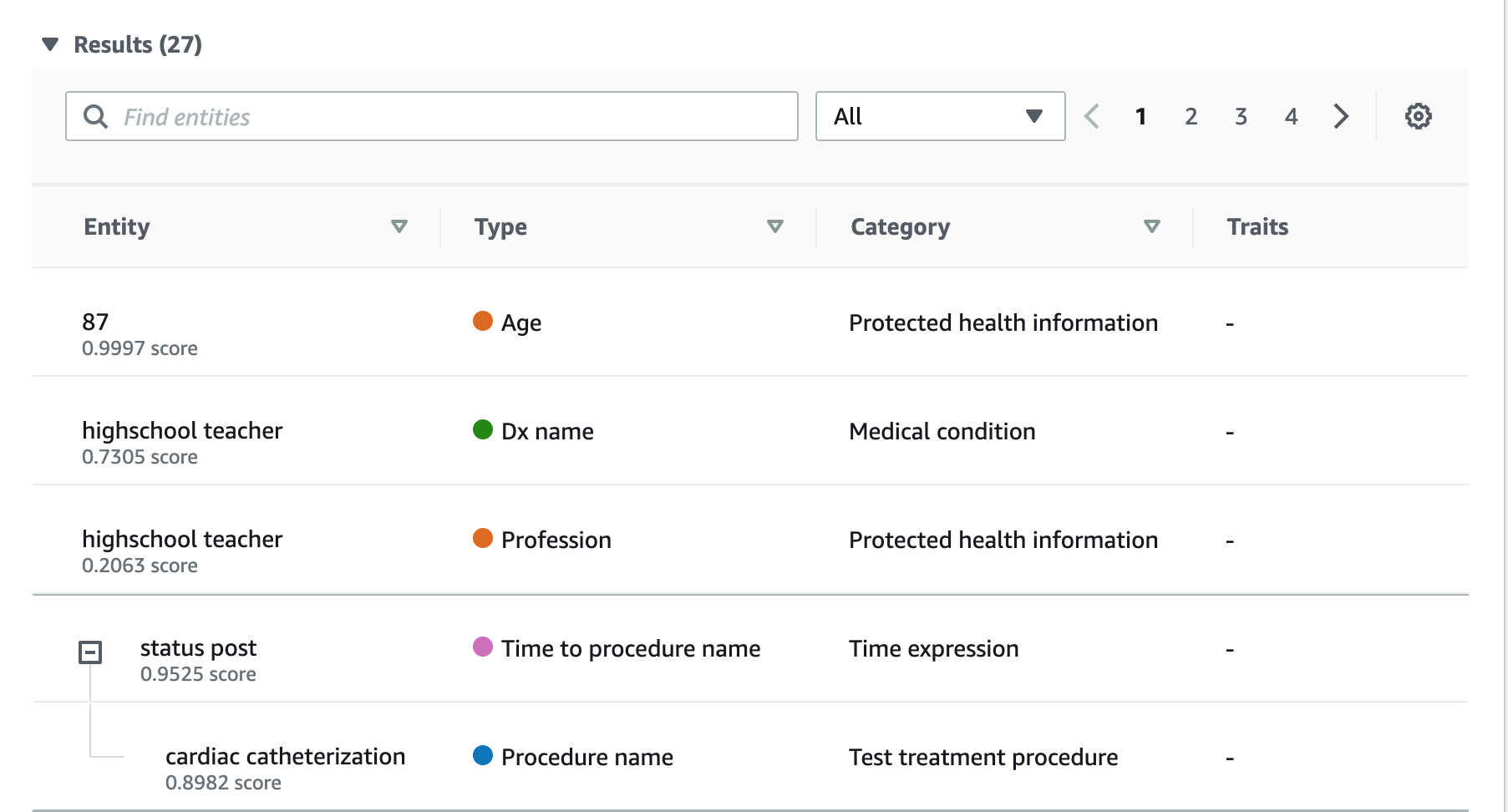The height and width of the screenshot is (812, 1508).
Task: Collapse the status post entity row
Action: 90,652
